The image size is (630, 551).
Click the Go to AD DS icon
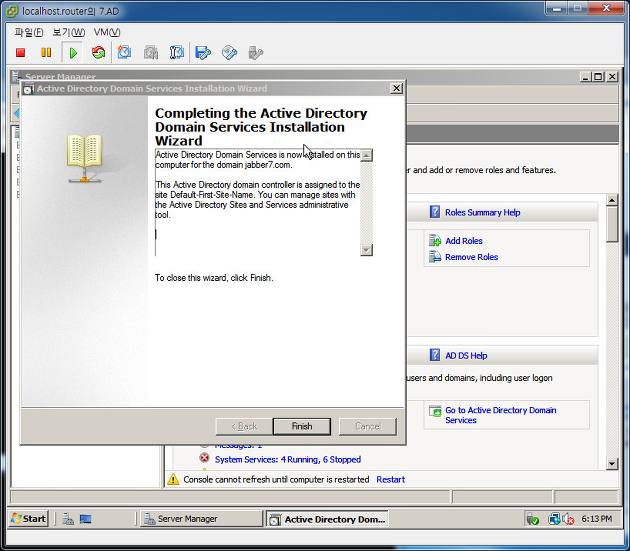435,411
